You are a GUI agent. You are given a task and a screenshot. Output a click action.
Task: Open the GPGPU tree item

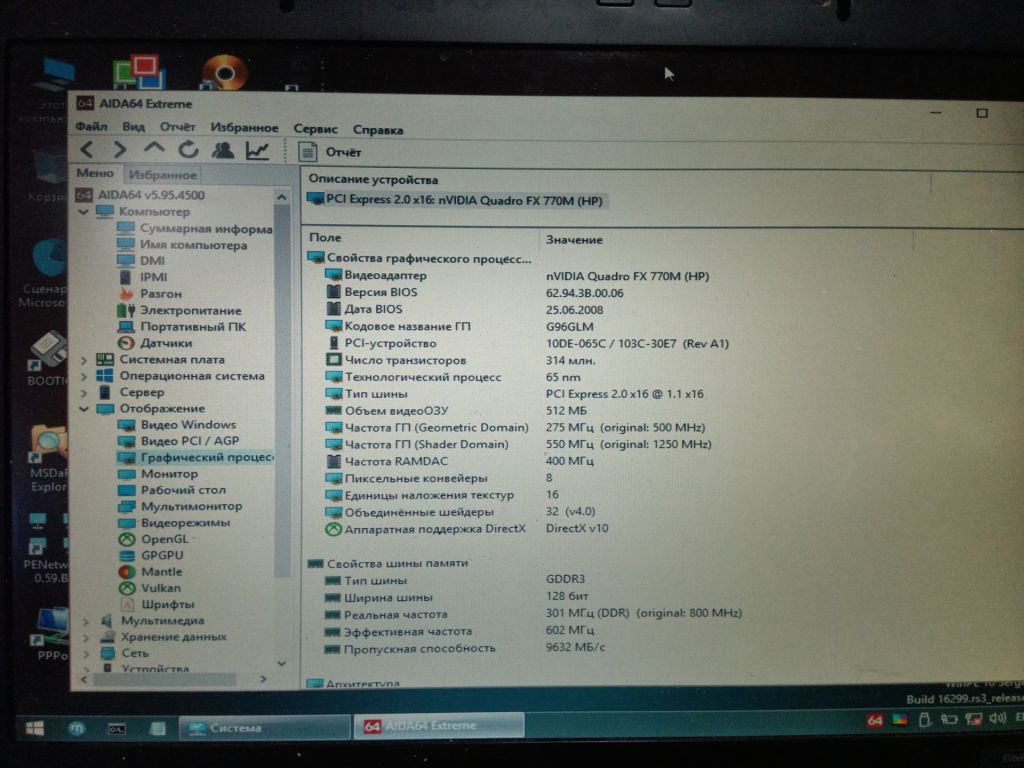tap(152, 555)
